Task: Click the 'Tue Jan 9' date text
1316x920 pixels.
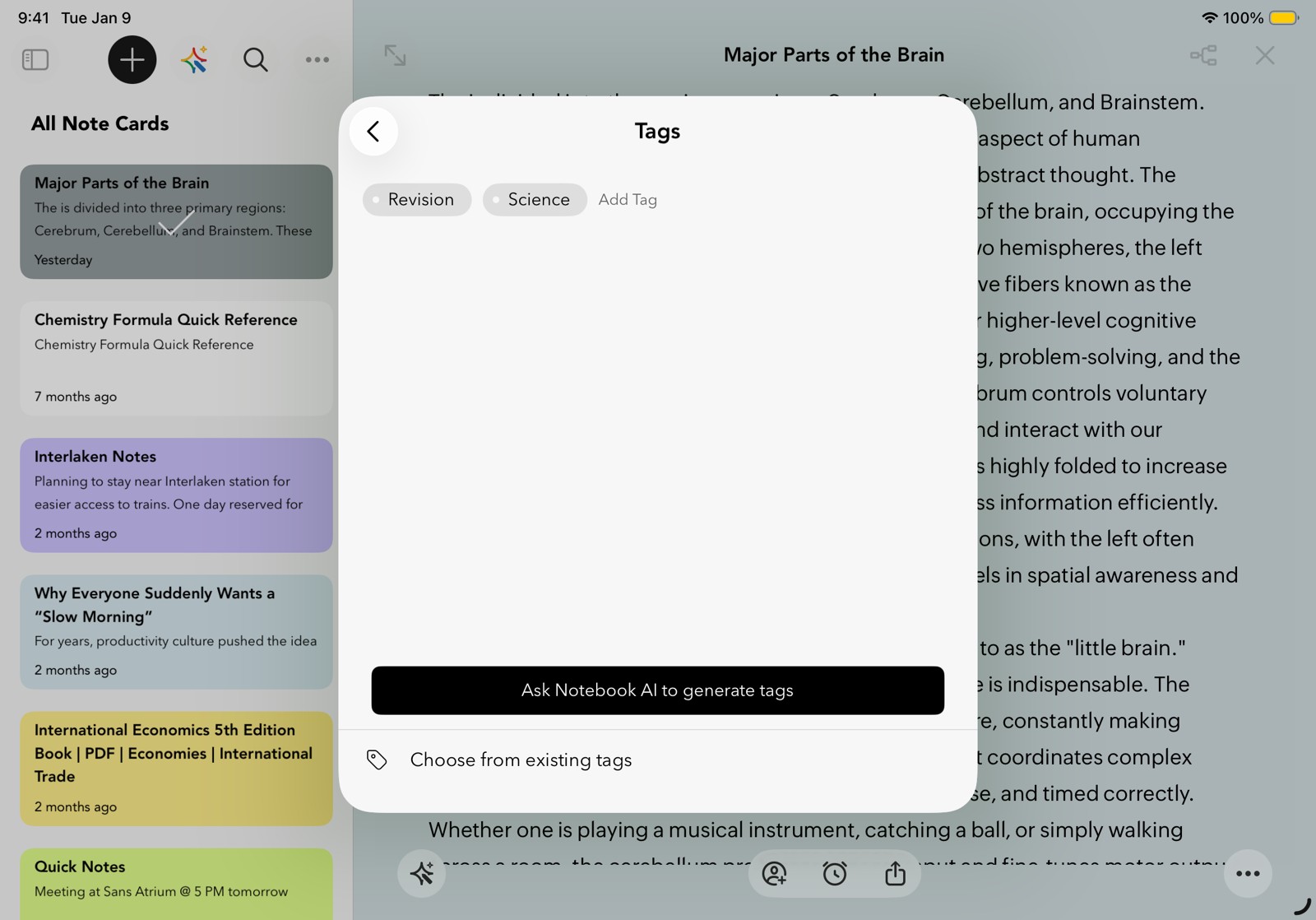Action: (x=96, y=17)
